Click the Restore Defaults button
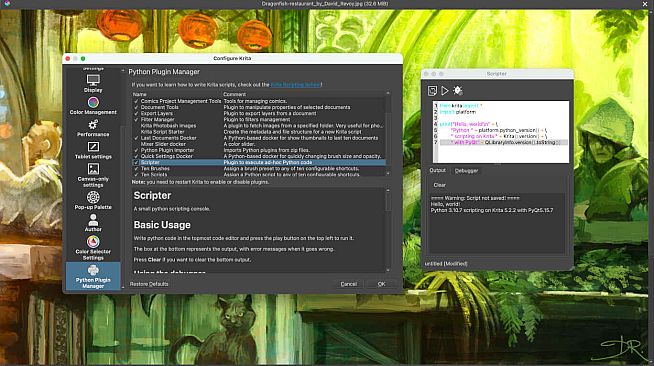Screen dimensions: 654x366 [149, 284]
